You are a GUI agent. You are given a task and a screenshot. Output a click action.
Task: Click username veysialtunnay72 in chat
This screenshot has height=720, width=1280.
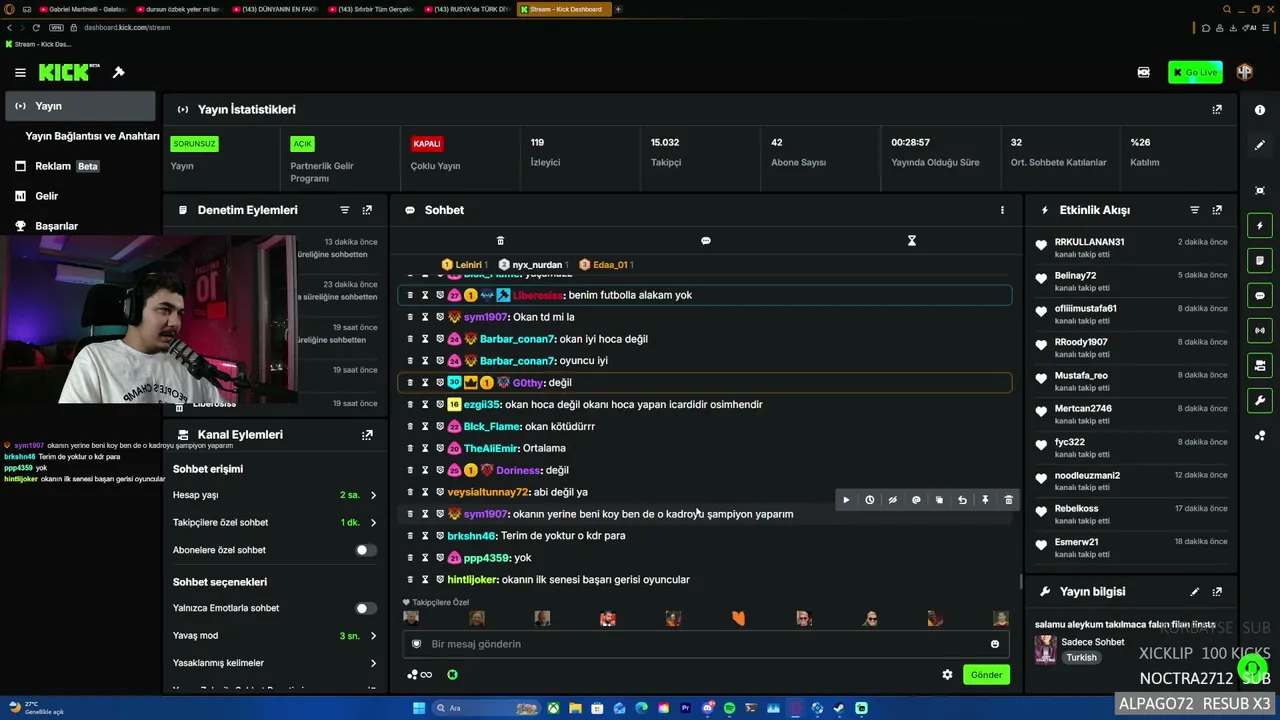[488, 492]
